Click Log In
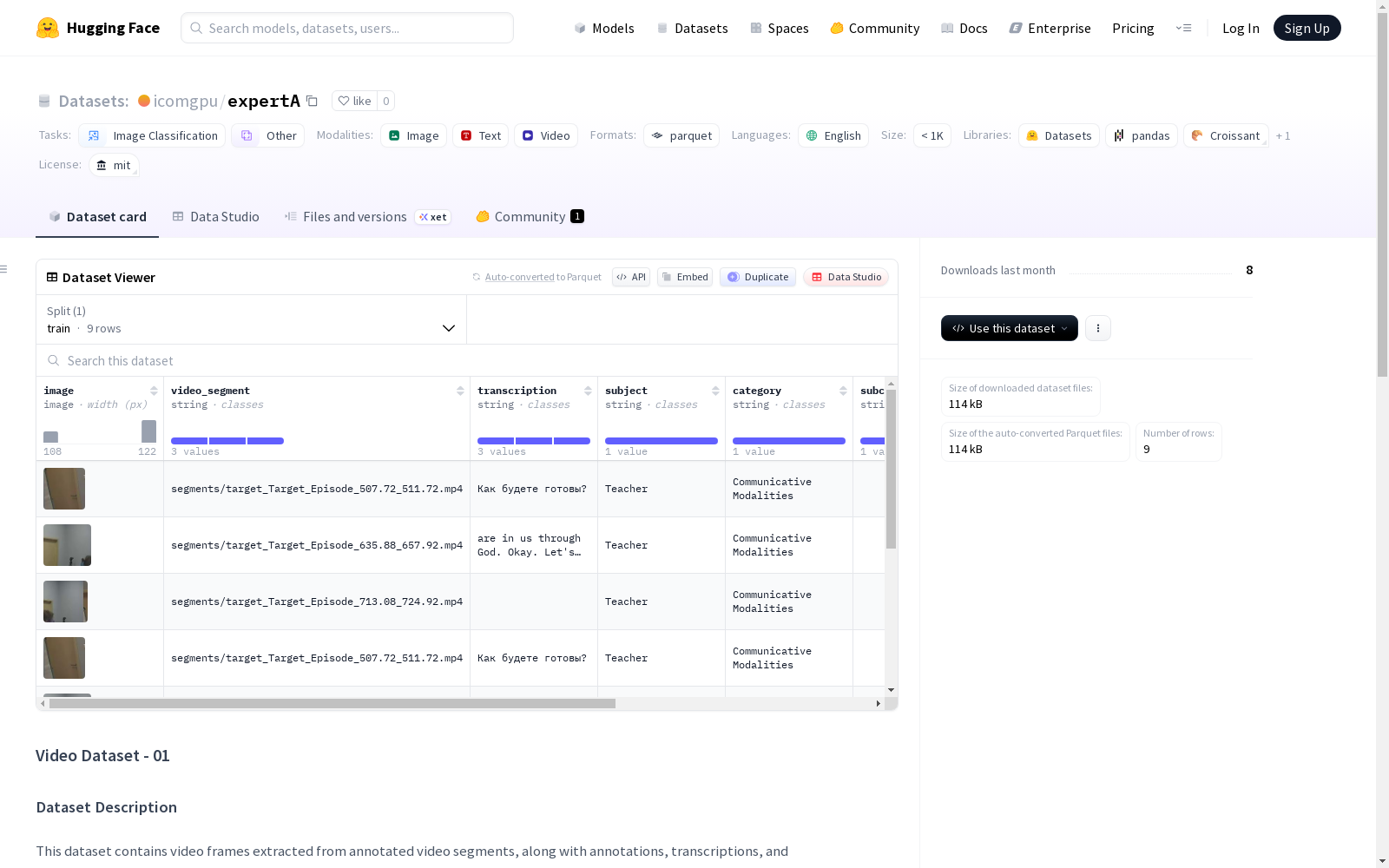 point(1241,28)
